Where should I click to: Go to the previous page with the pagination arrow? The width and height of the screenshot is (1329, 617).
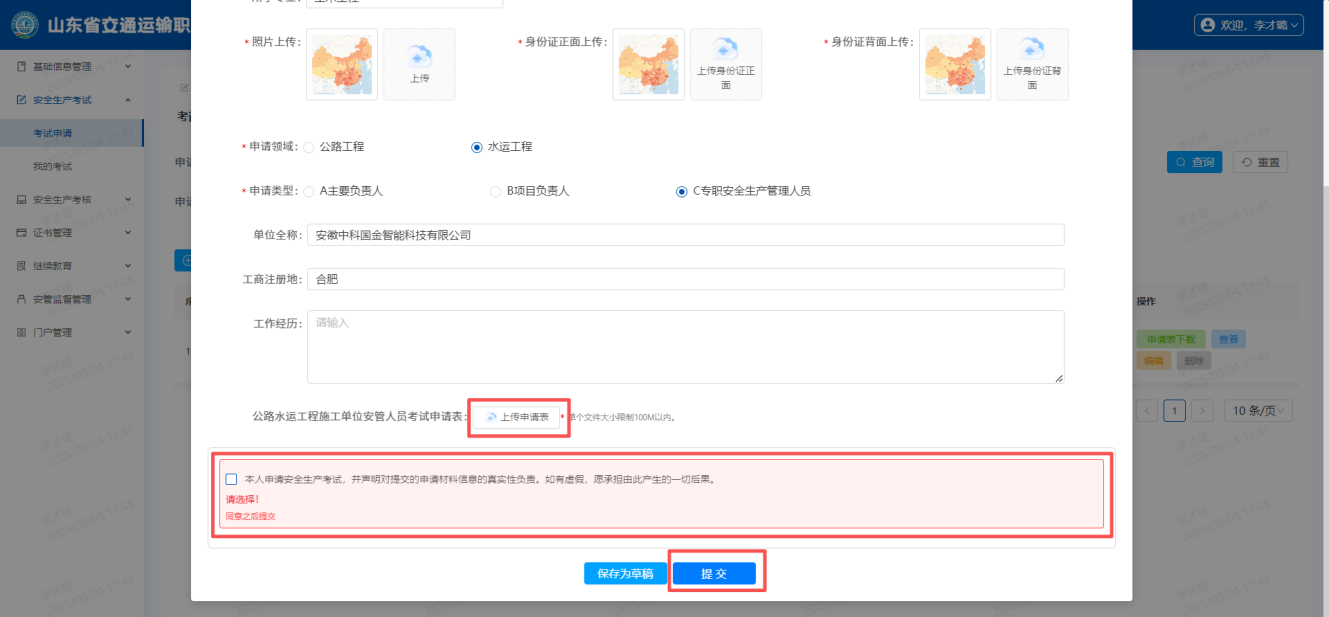(x=1148, y=410)
